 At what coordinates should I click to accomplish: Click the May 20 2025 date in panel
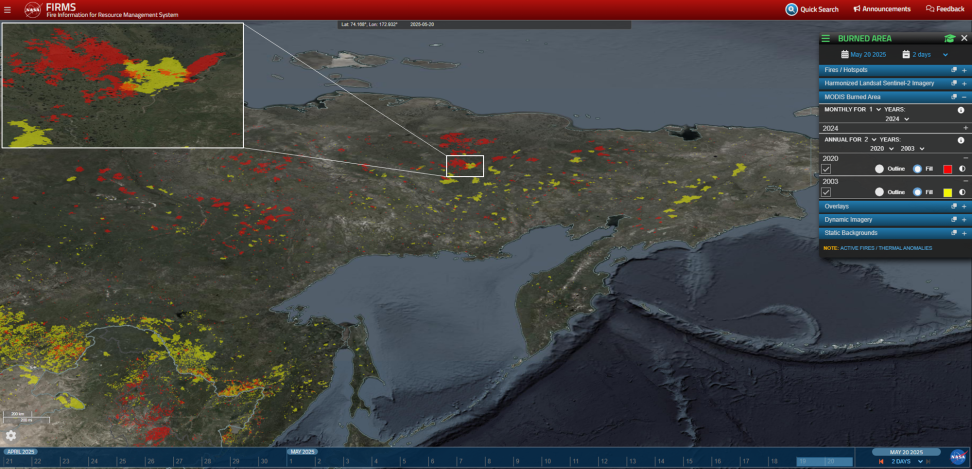tap(868, 55)
